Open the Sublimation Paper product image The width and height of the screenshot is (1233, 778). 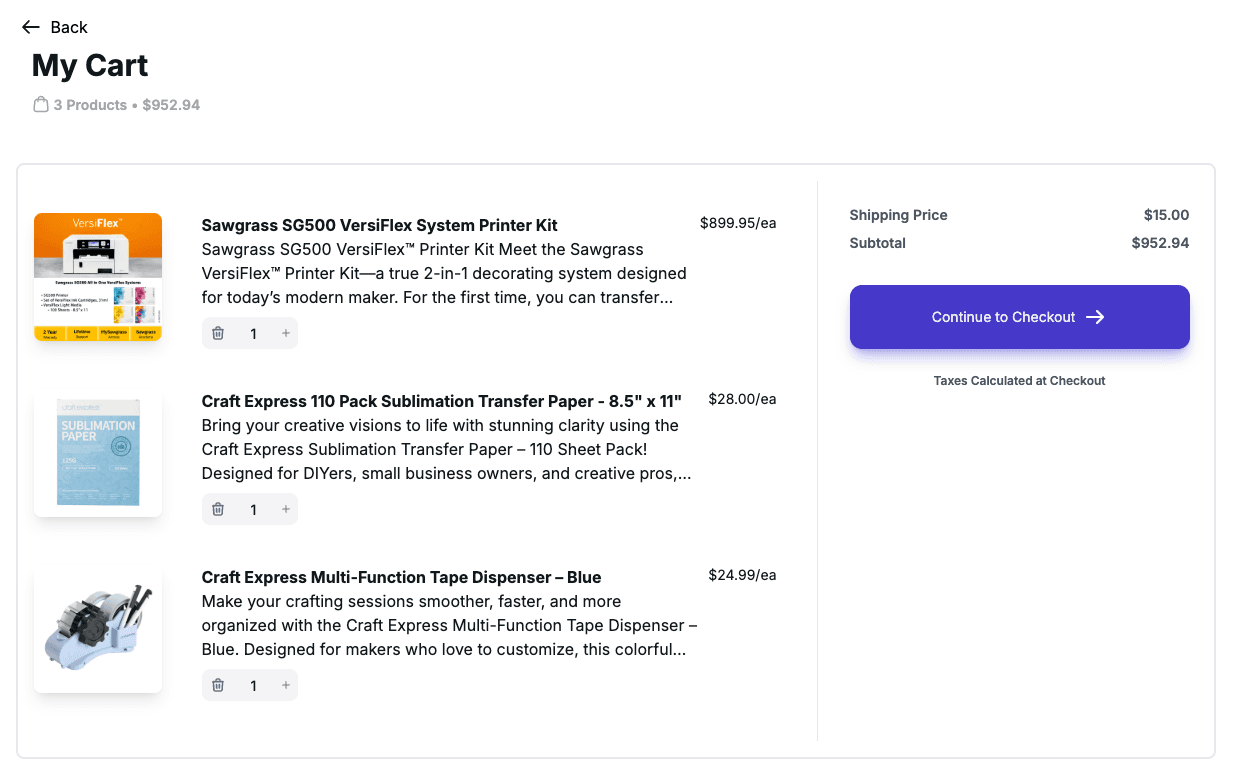point(98,453)
